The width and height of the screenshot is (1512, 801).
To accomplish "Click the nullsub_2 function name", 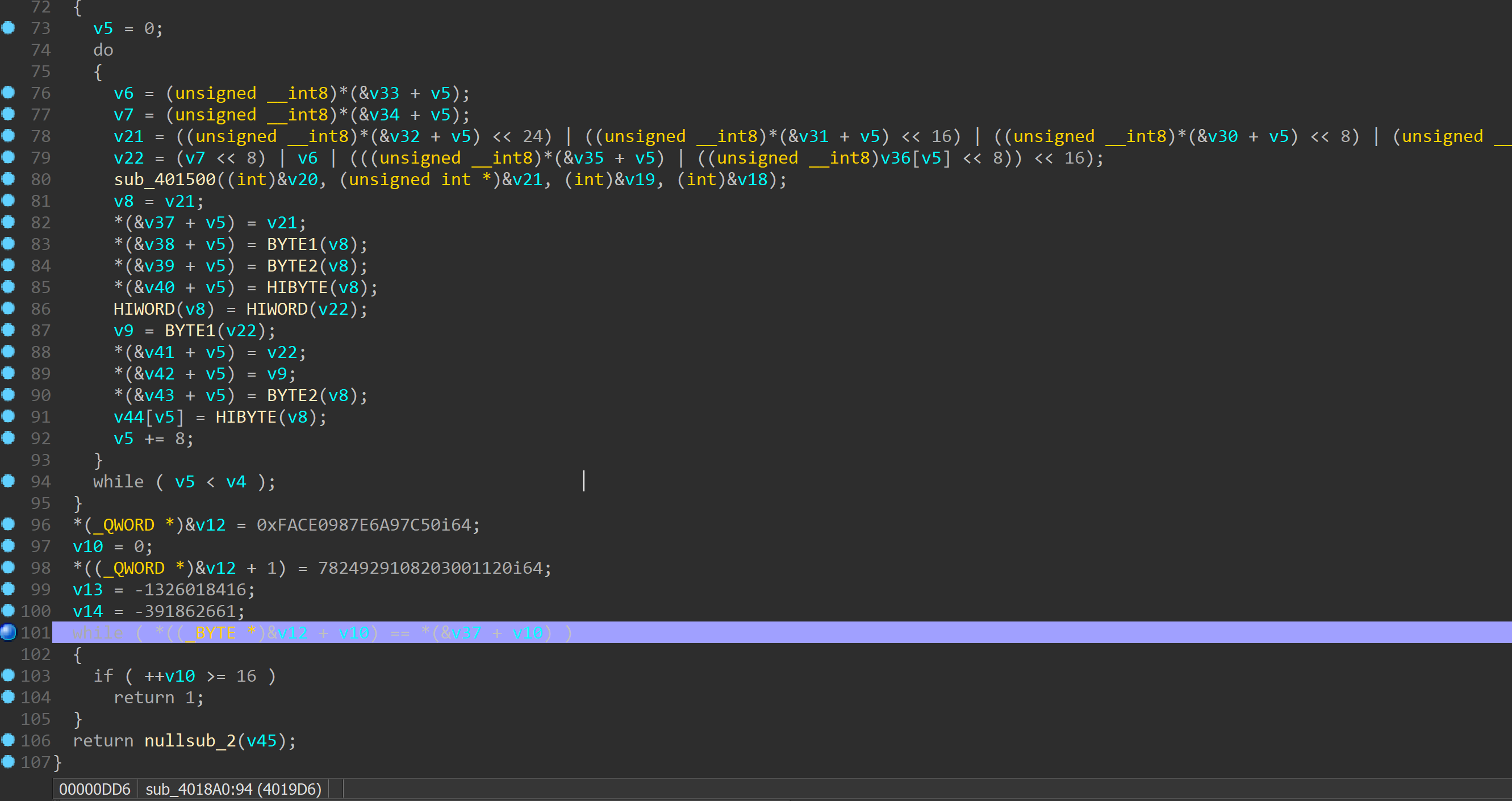I will (x=190, y=741).
